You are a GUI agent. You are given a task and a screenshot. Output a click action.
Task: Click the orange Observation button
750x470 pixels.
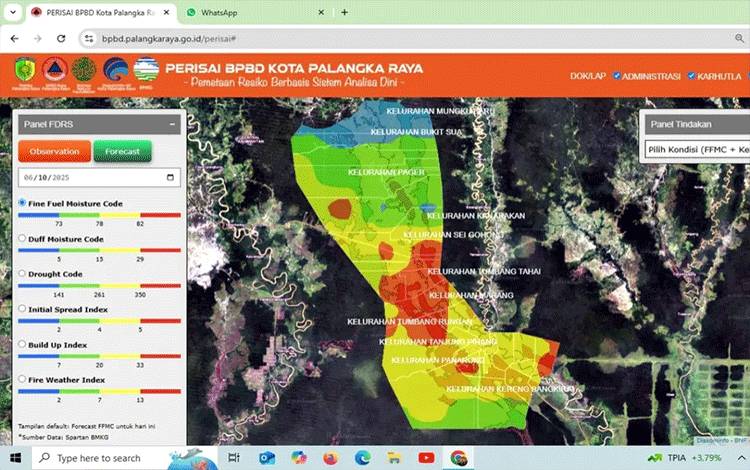pyautogui.click(x=55, y=152)
